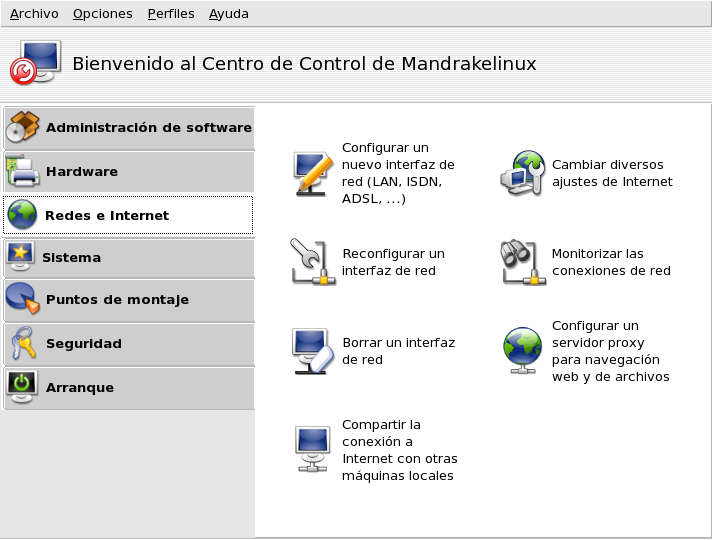Click the globe and wrench Internet settings icon
Image resolution: width=712 pixels, height=540 pixels.
[523, 173]
